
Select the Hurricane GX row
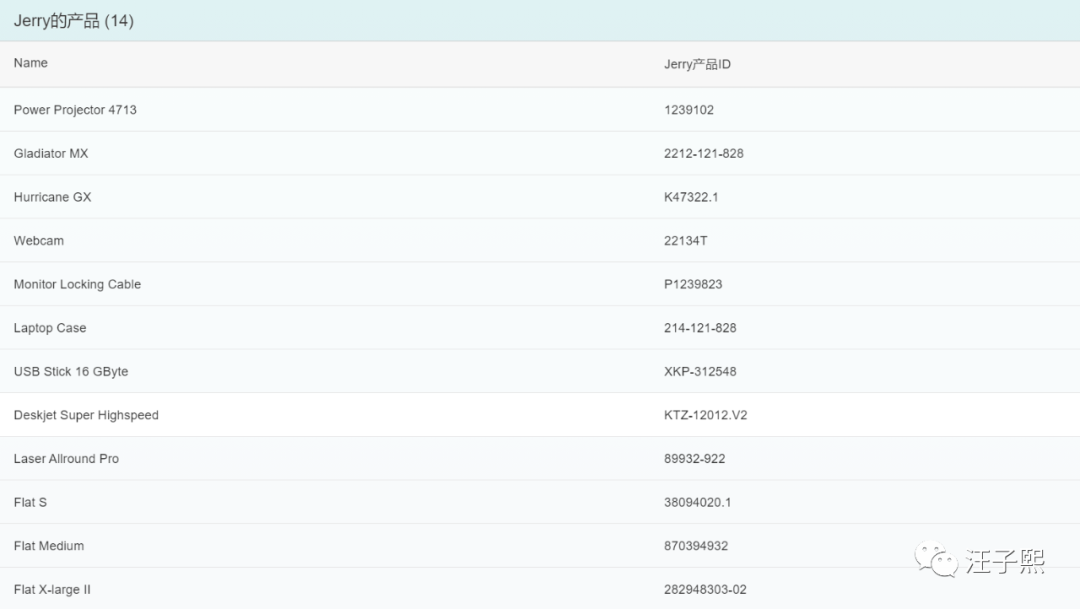click(x=540, y=197)
